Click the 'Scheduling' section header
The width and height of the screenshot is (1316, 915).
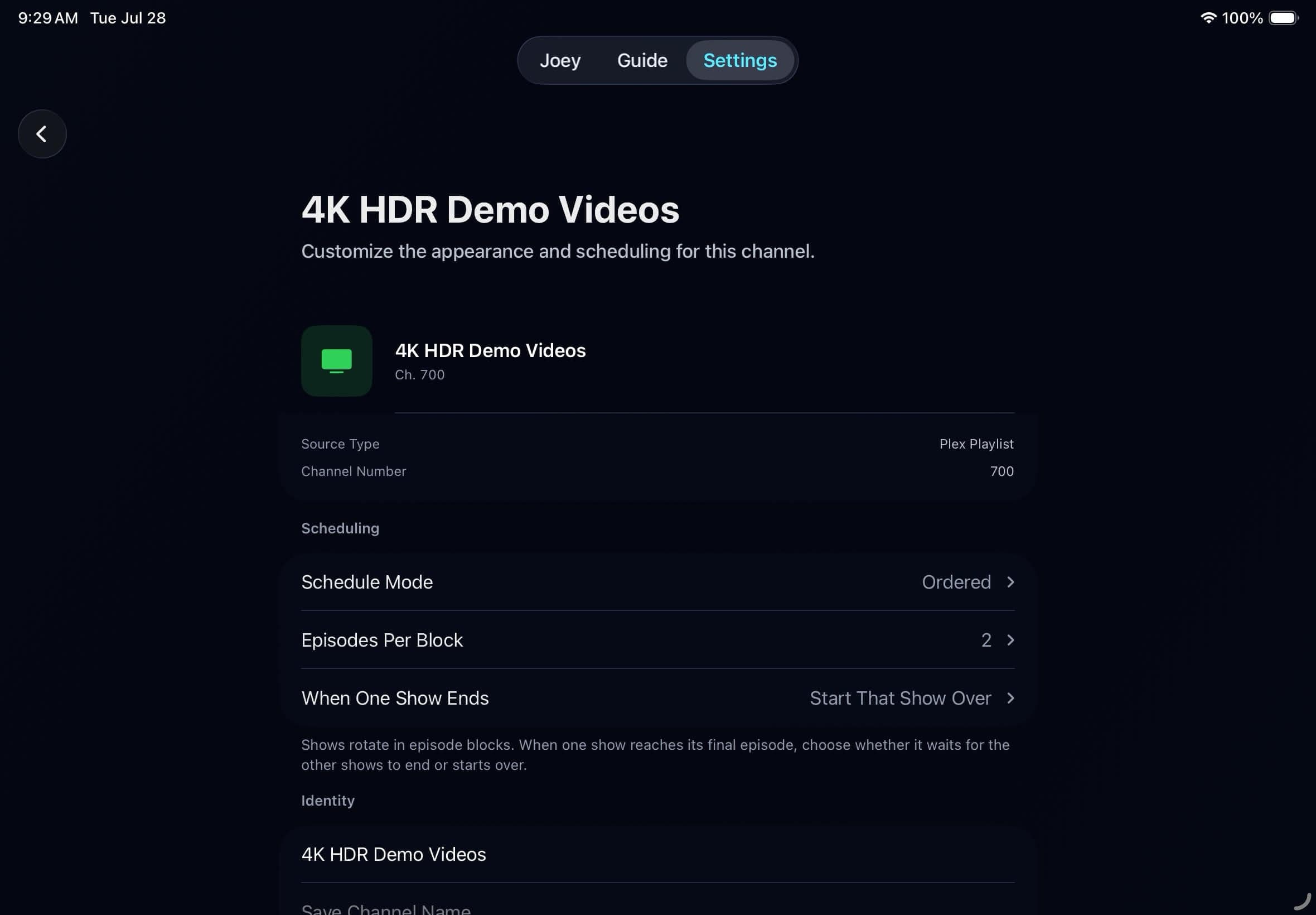tap(340, 528)
